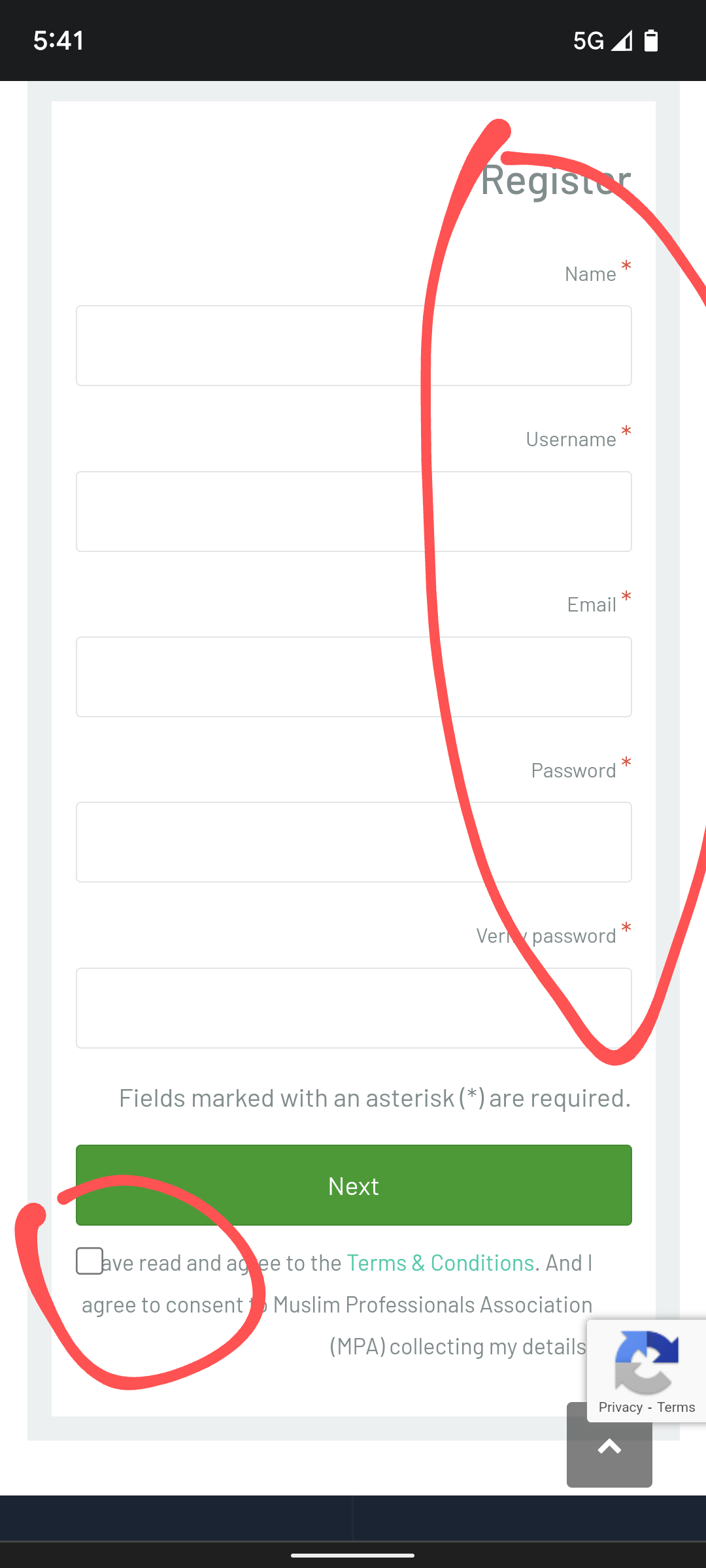The image size is (706, 1568).
Task: Focus the Verify password field
Action: tap(354, 1008)
